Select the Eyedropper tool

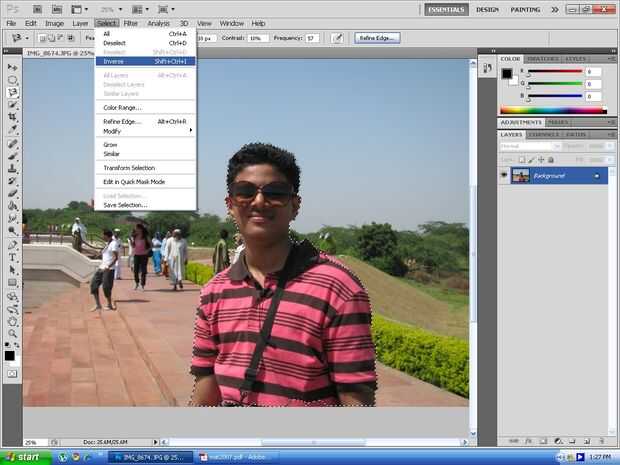coord(12,129)
